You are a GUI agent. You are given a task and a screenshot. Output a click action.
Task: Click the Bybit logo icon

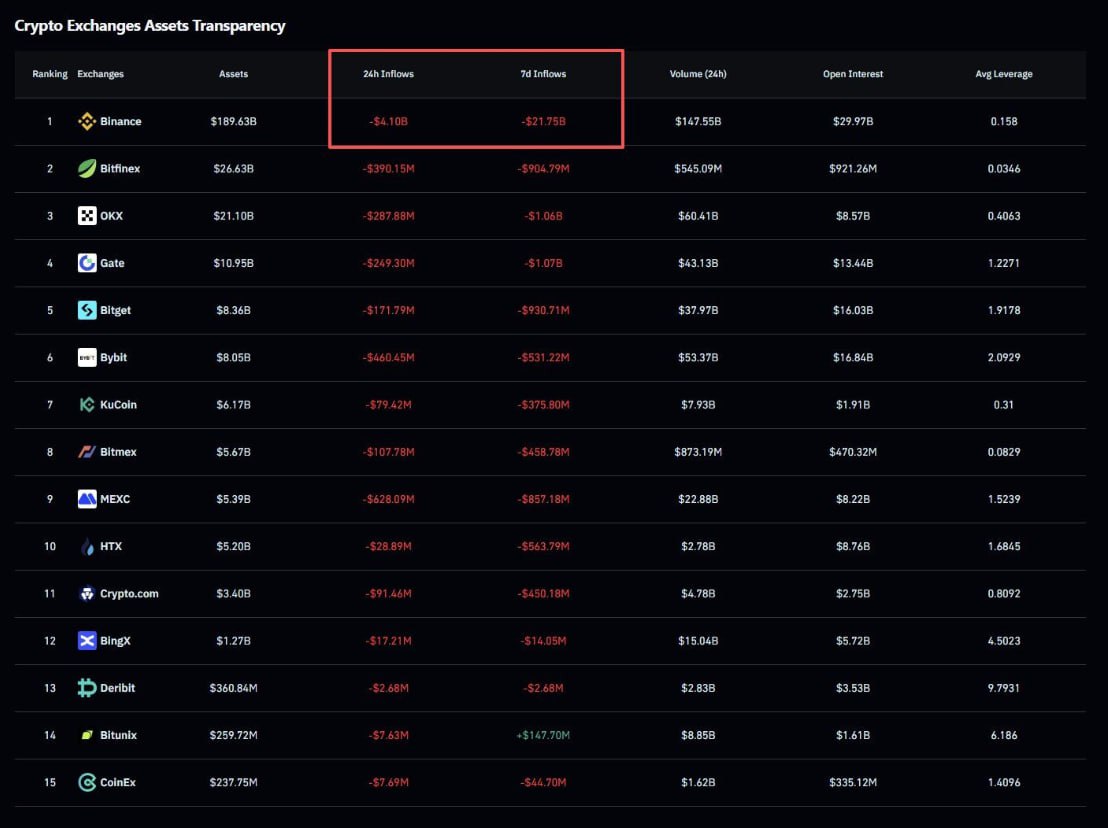click(x=87, y=358)
